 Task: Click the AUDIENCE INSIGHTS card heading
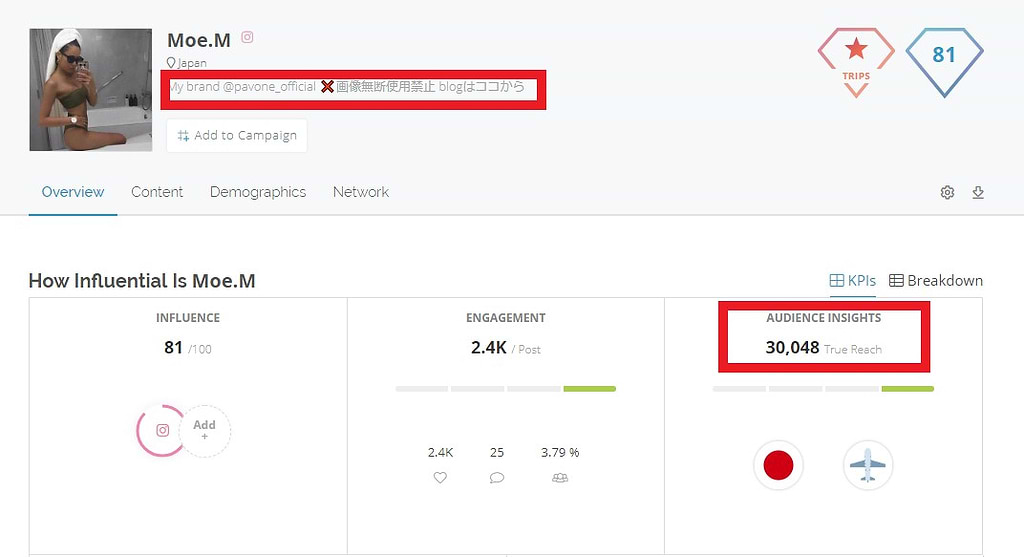click(824, 318)
